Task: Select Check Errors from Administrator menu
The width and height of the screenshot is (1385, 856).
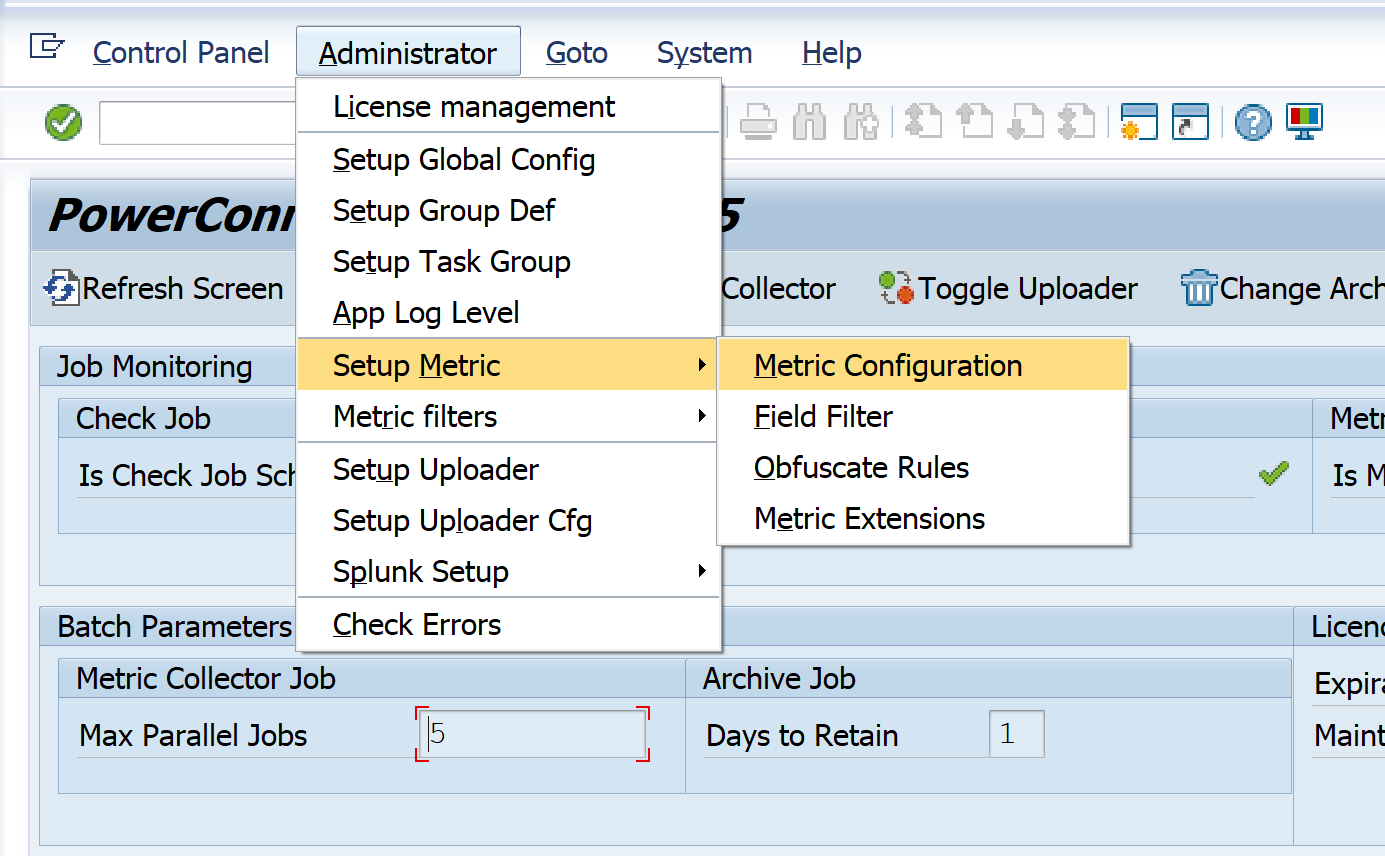Action: point(417,625)
